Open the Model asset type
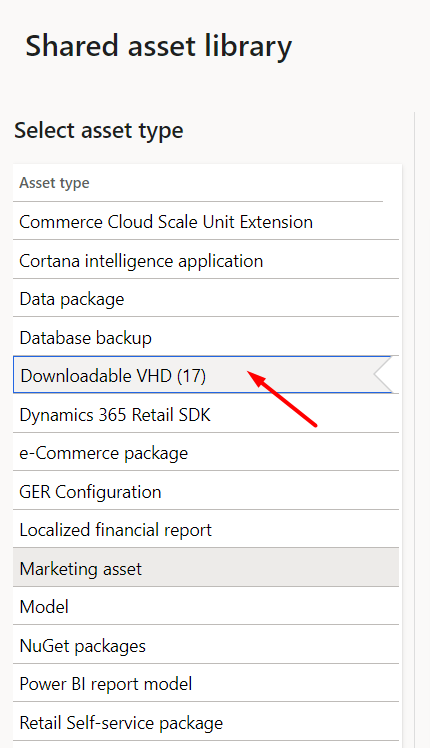This screenshot has height=748, width=430. coord(206,606)
